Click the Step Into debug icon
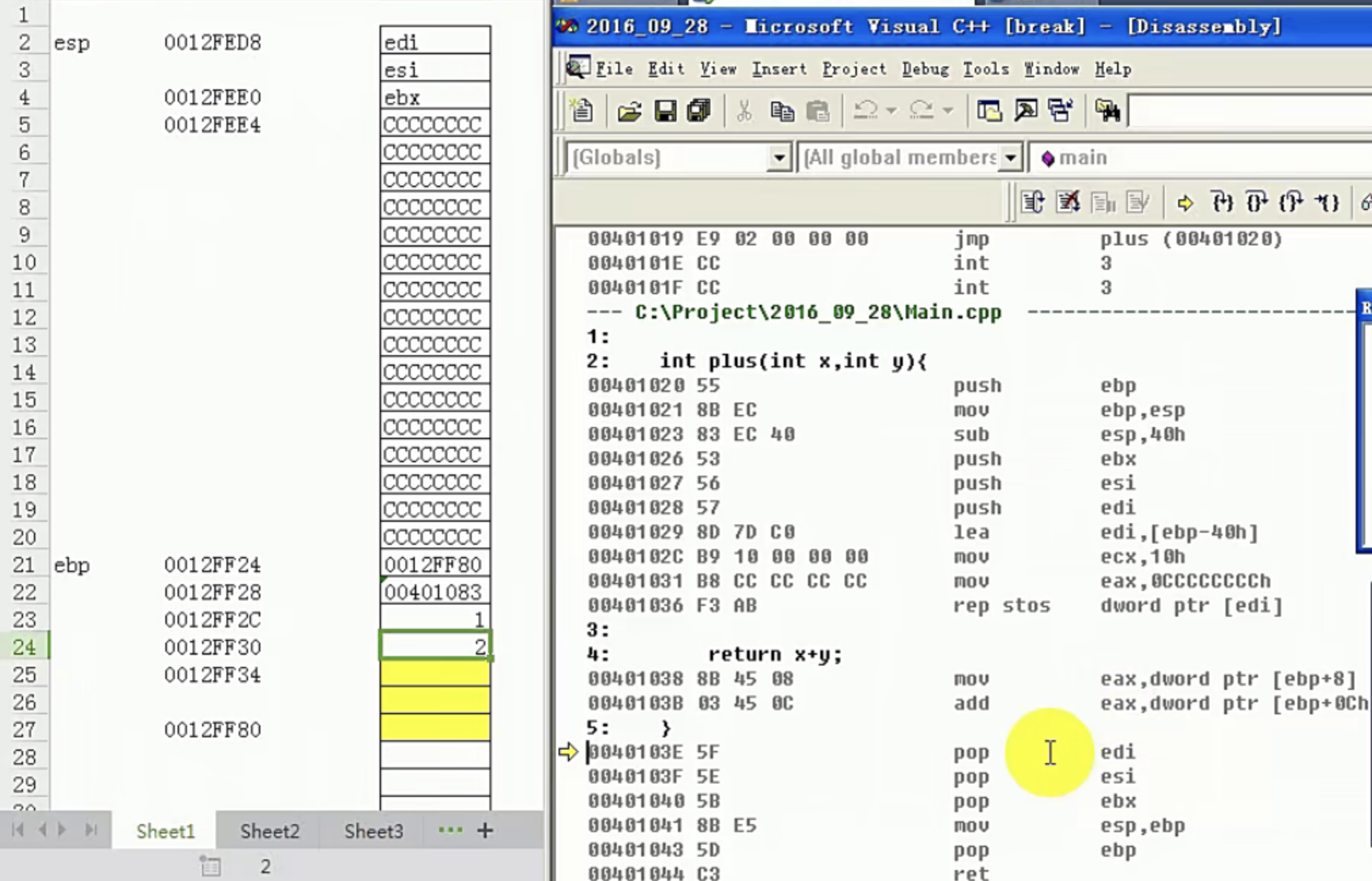Screen dimensions: 1372x881 click(x=1222, y=203)
